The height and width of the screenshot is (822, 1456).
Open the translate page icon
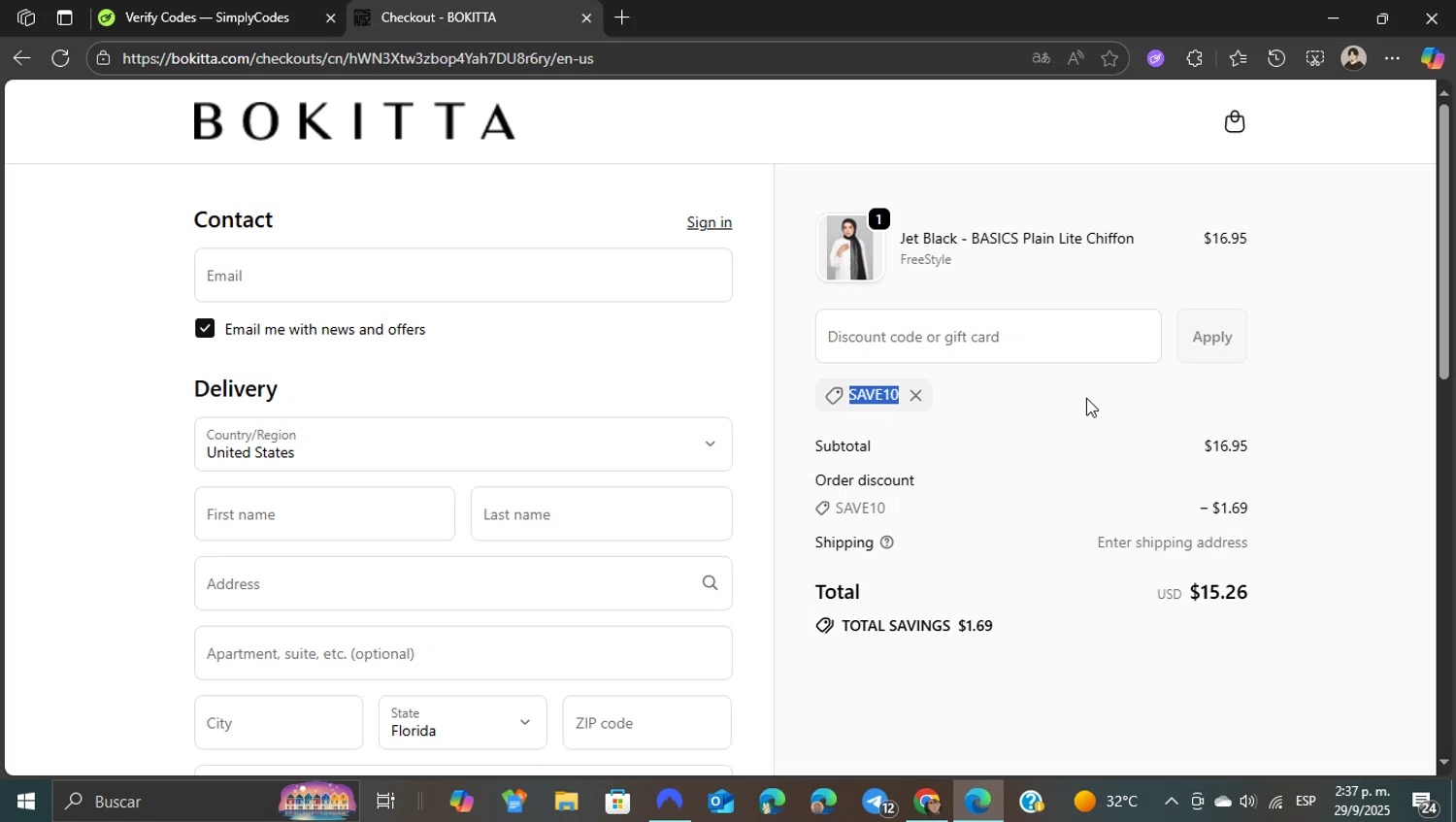point(1041,58)
